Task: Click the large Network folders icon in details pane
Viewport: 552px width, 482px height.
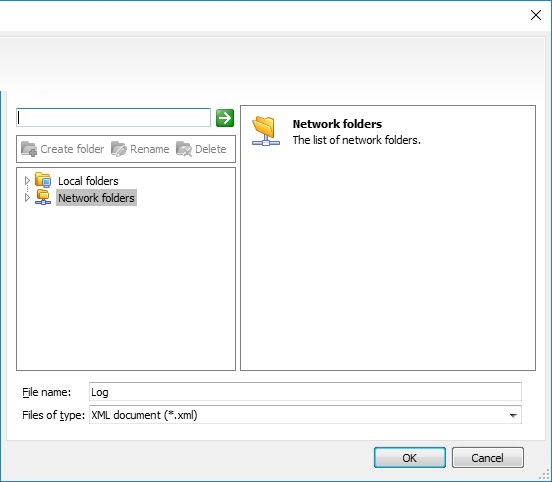Action: (x=266, y=131)
